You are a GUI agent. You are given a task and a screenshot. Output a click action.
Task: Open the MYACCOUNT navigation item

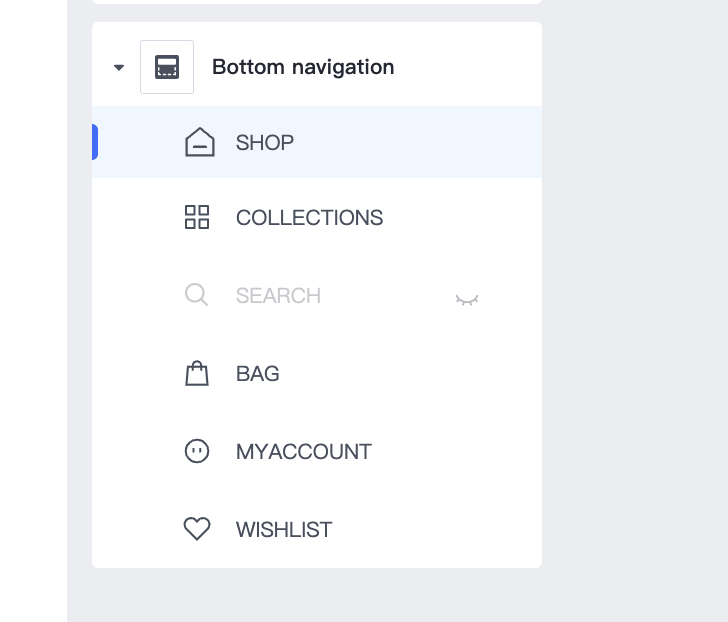pos(304,452)
